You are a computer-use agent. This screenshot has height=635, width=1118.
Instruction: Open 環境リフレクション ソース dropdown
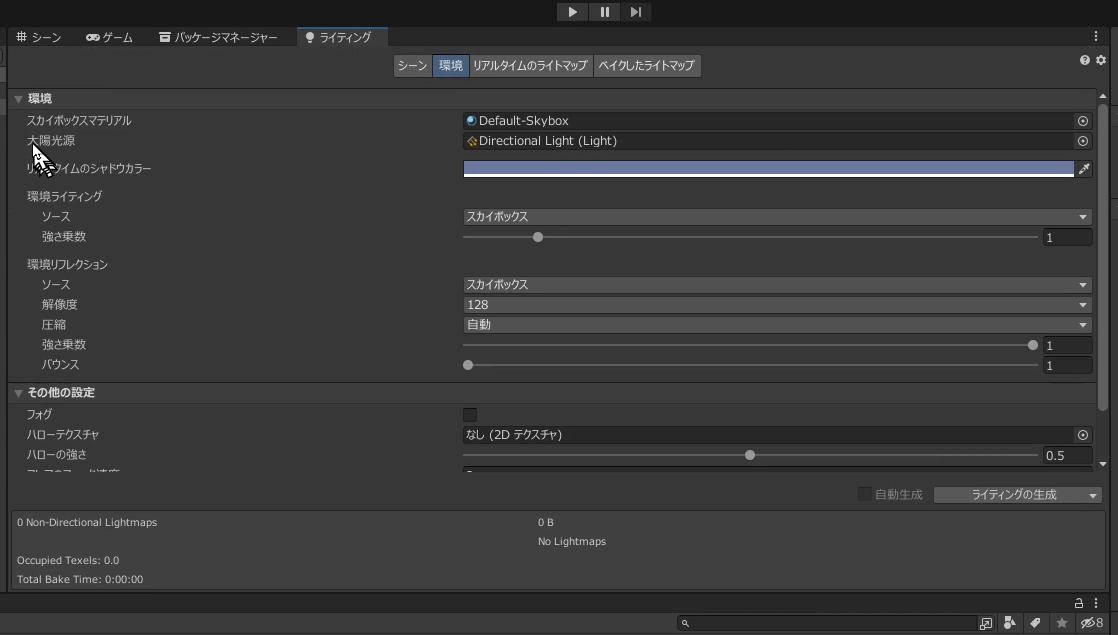coord(777,285)
